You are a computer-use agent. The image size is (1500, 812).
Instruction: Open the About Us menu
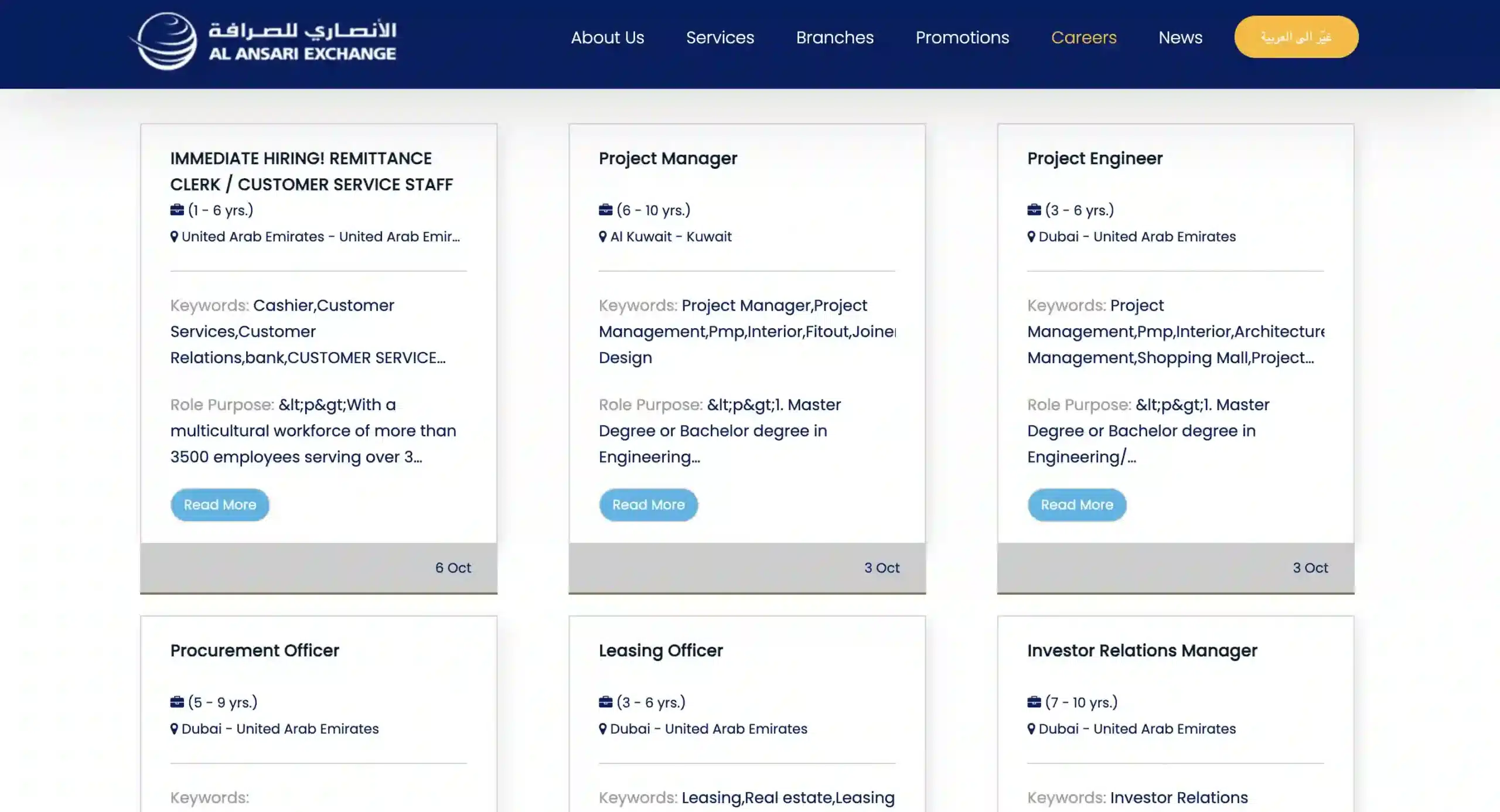tap(607, 37)
